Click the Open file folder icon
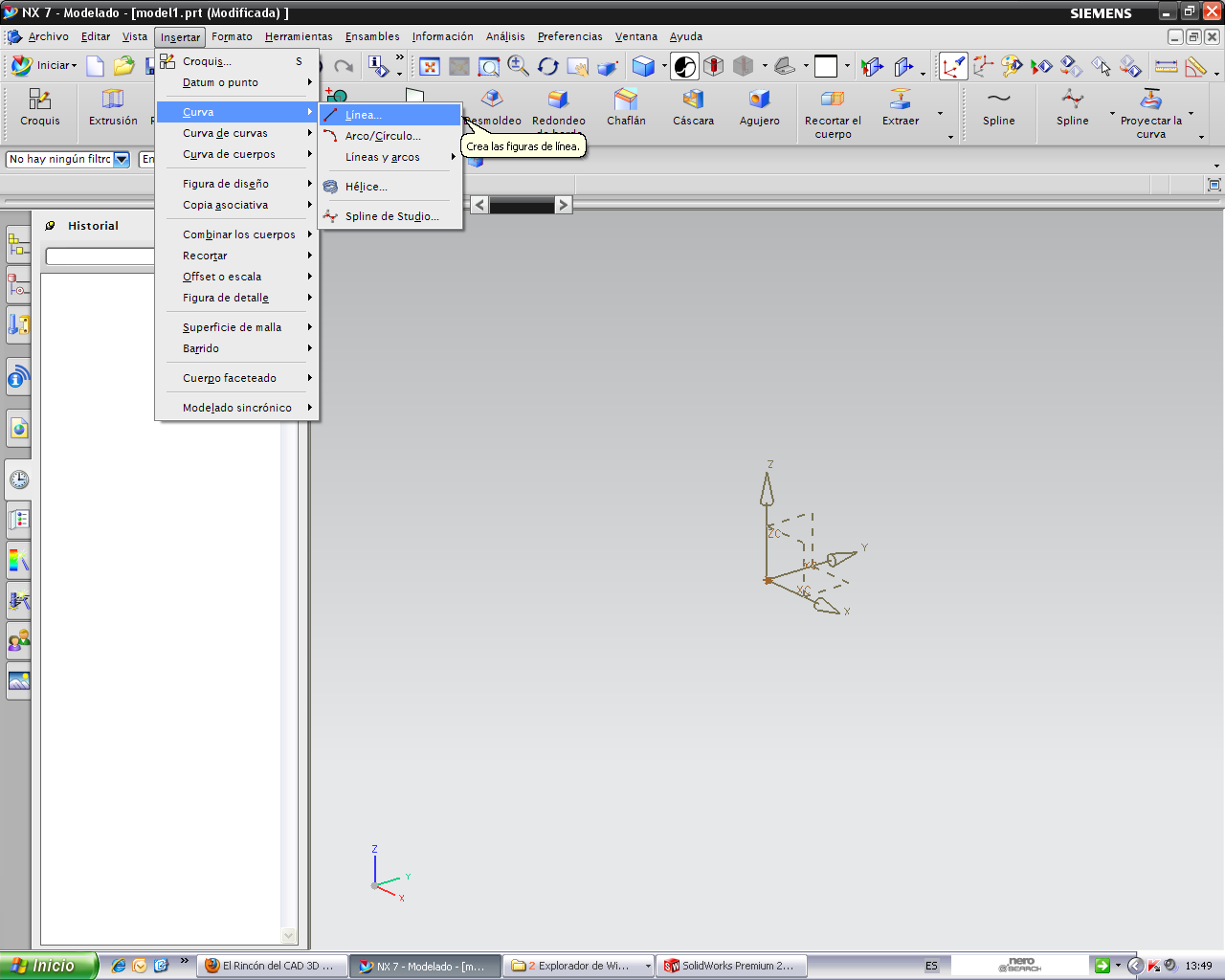This screenshot has height=980, width=1225. 123,65
